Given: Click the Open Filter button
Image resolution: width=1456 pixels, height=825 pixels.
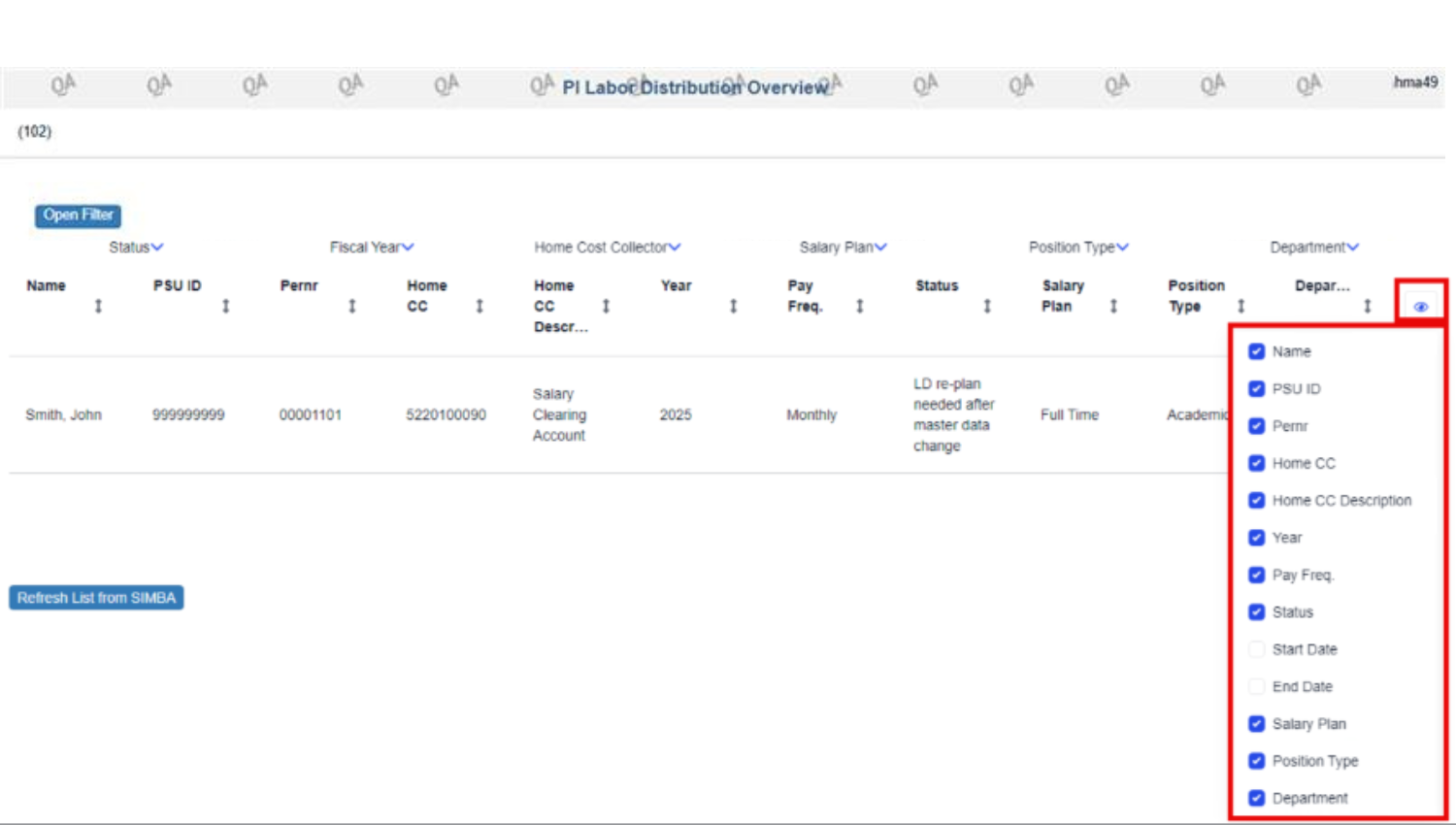Looking at the screenshot, I should (x=79, y=214).
